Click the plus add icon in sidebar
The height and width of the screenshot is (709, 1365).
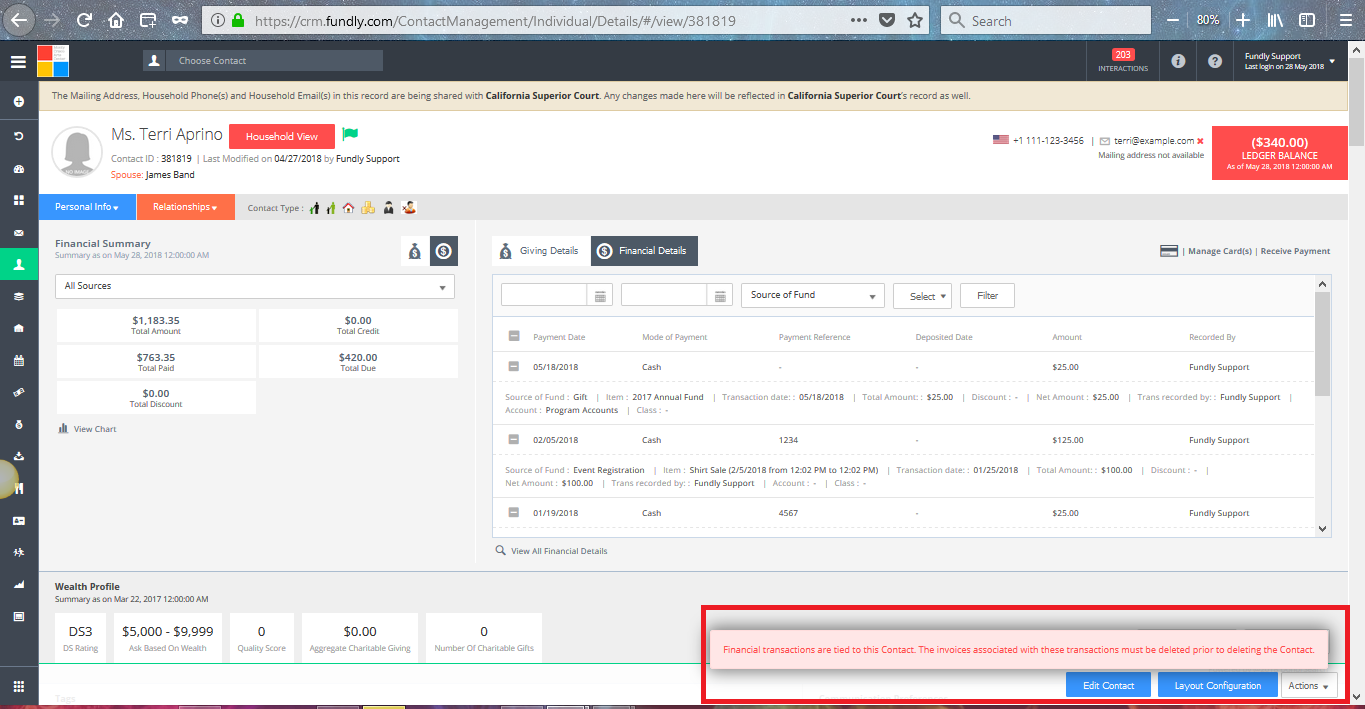click(18, 102)
